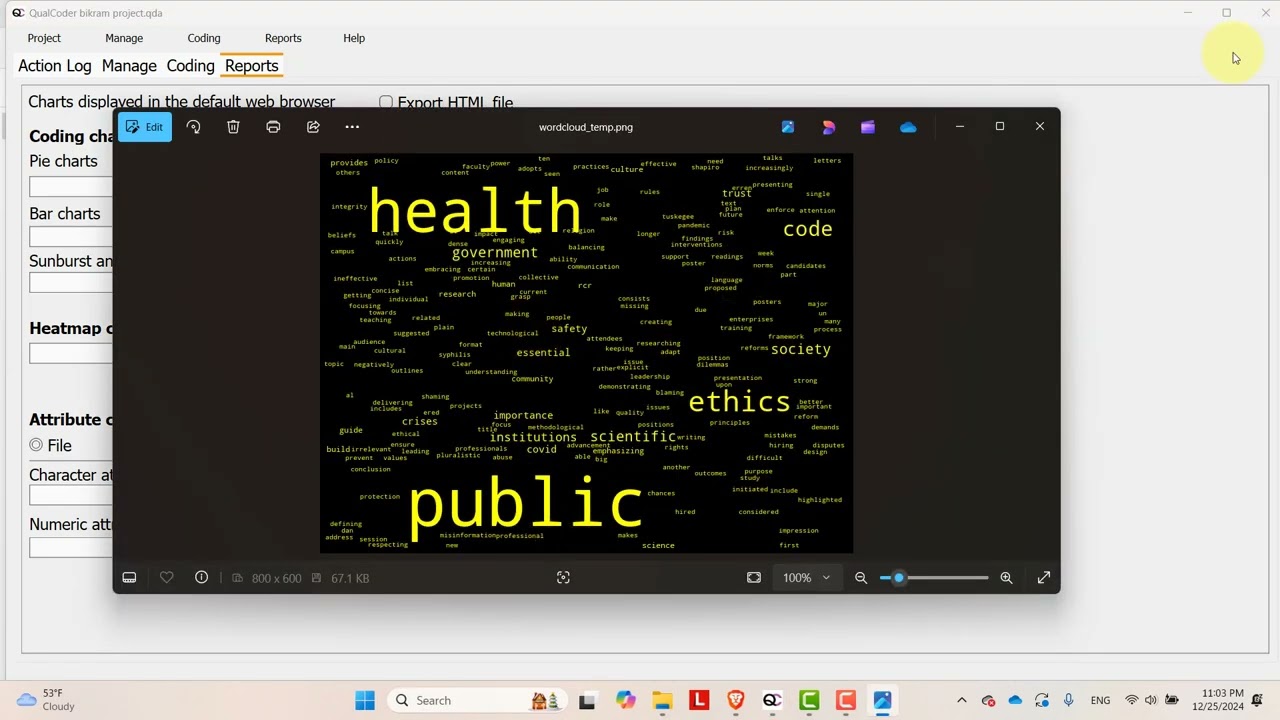Rotate the wordcloud image
The width and height of the screenshot is (1280, 720).
point(194,127)
